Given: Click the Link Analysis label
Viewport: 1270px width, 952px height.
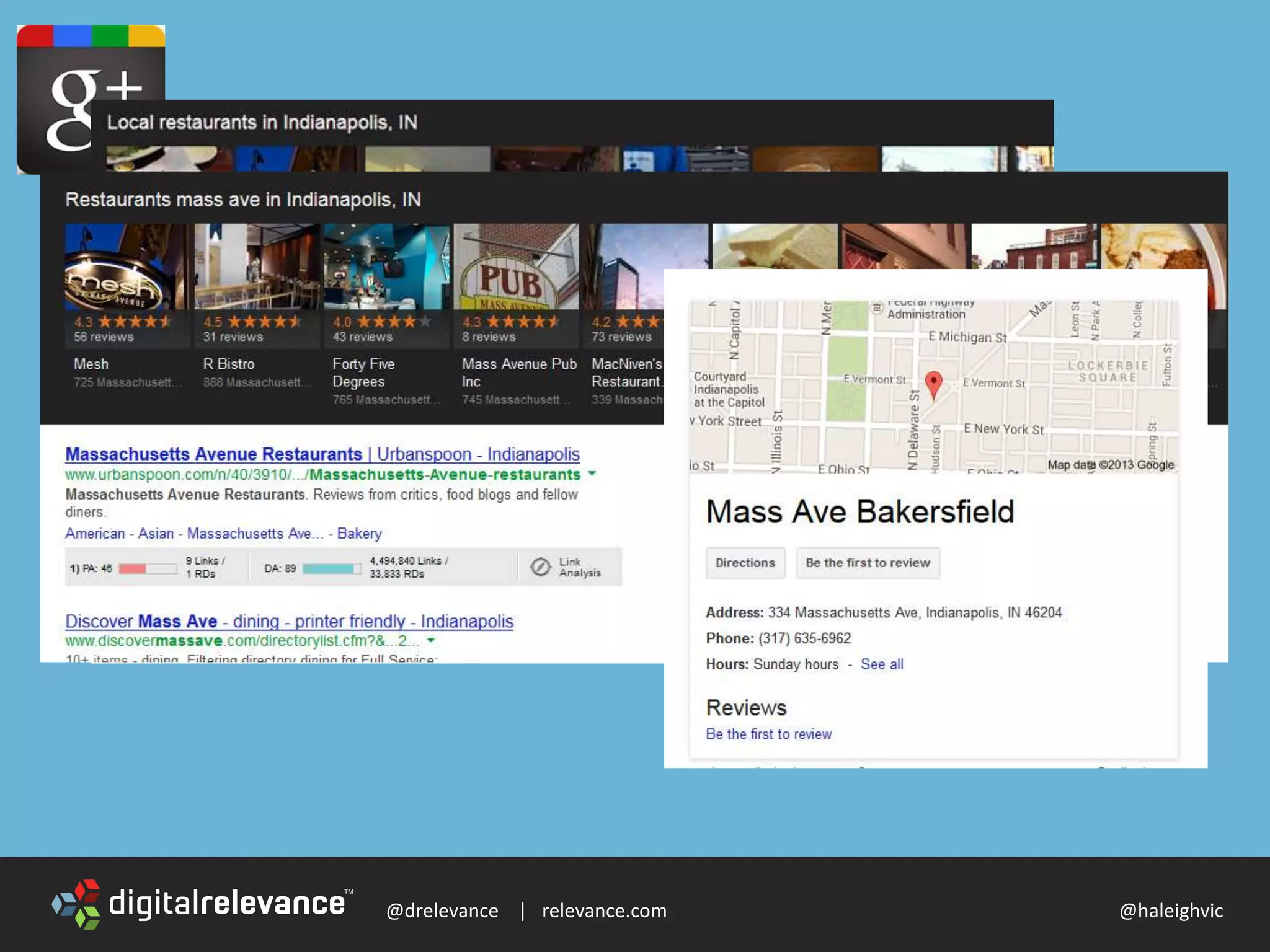Looking at the screenshot, I should (x=580, y=567).
